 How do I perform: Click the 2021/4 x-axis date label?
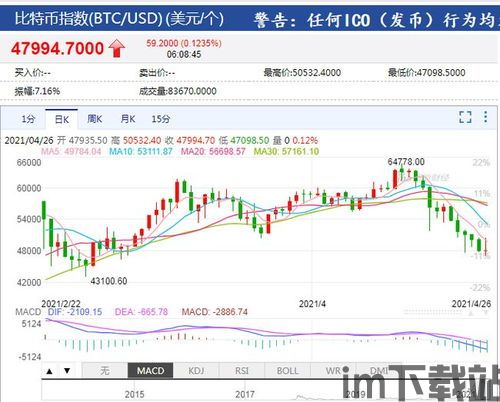click(312, 304)
